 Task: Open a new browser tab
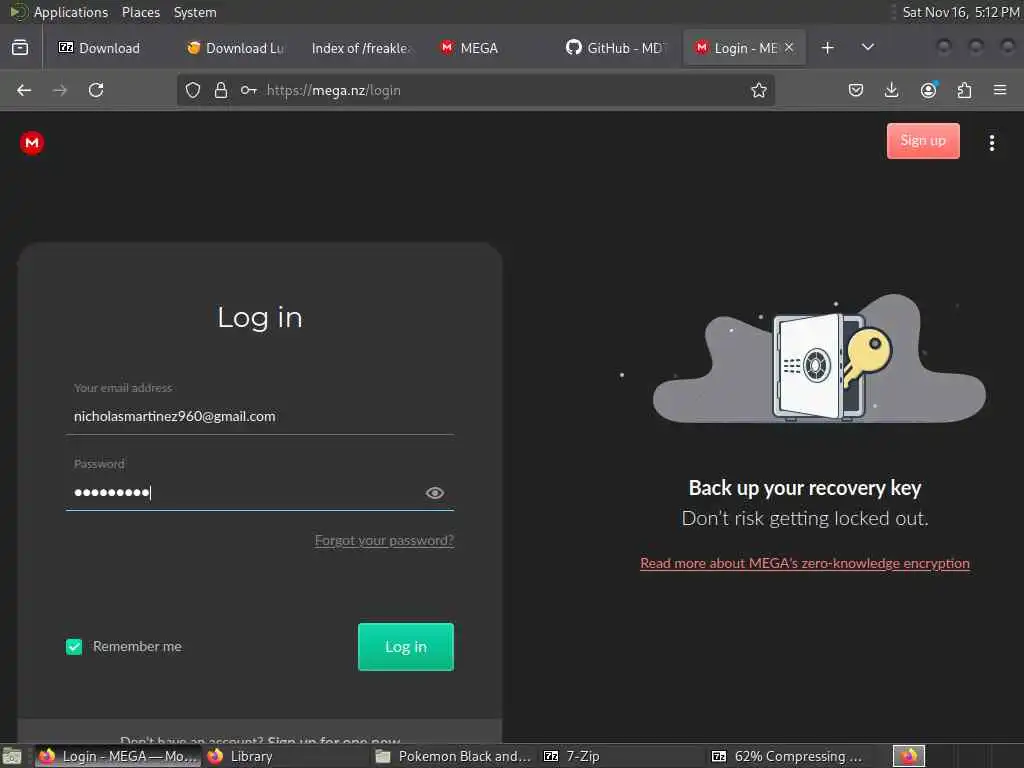point(827,48)
